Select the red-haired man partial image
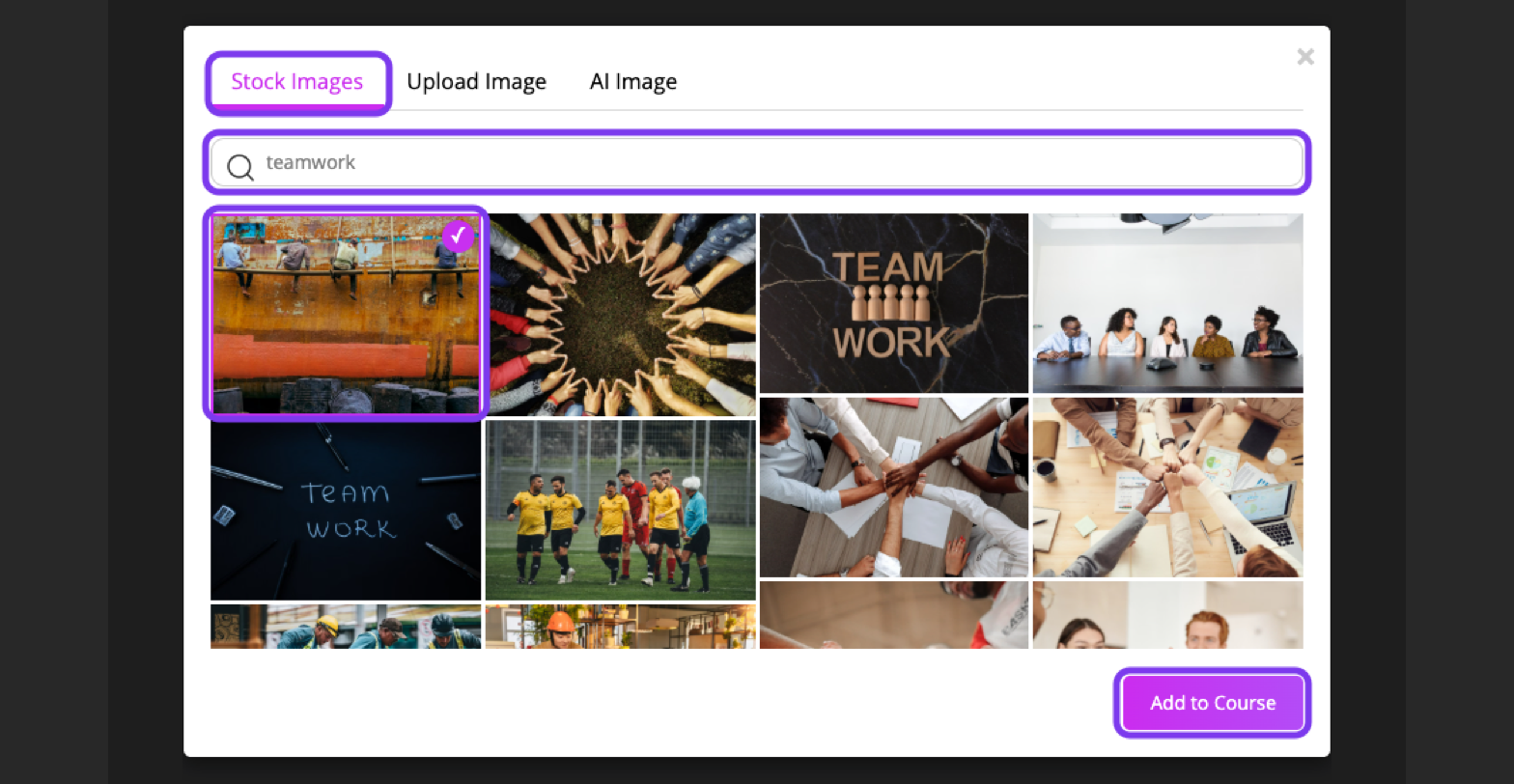Viewport: 1514px width, 784px height. point(1167,615)
